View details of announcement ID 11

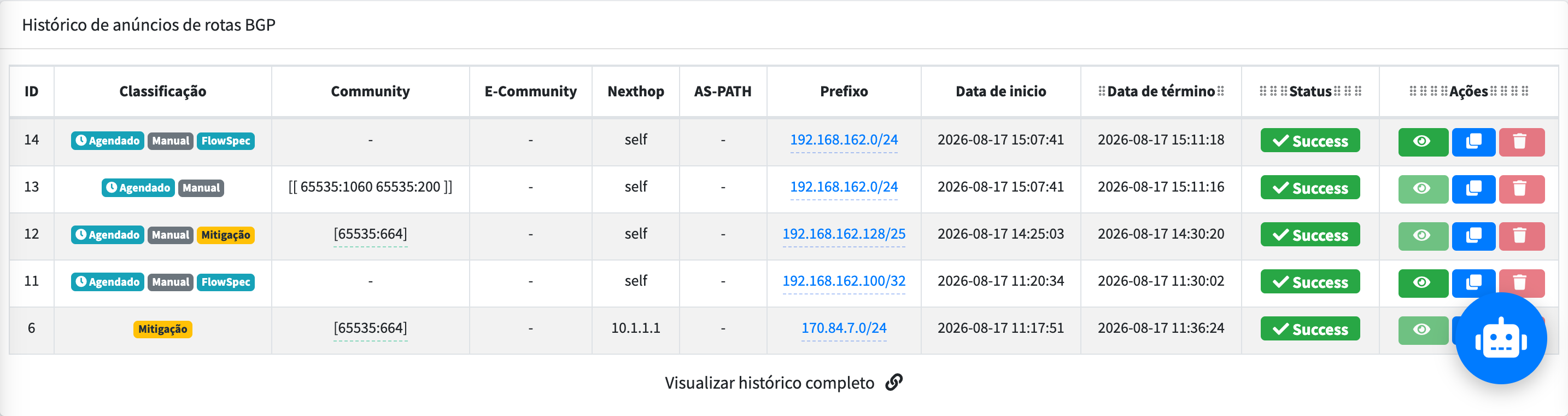point(1423,282)
